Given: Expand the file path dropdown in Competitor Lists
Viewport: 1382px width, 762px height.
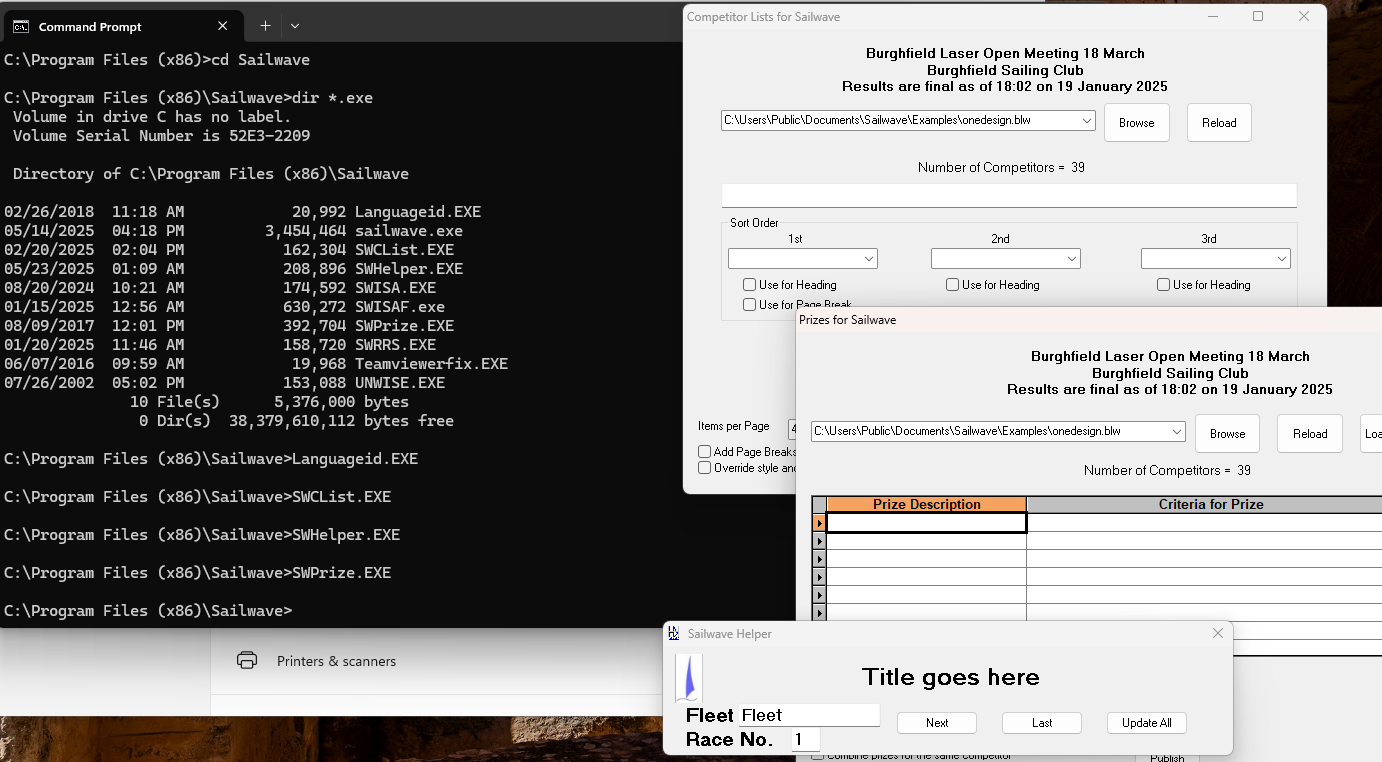Looking at the screenshot, I should 1086,121.
